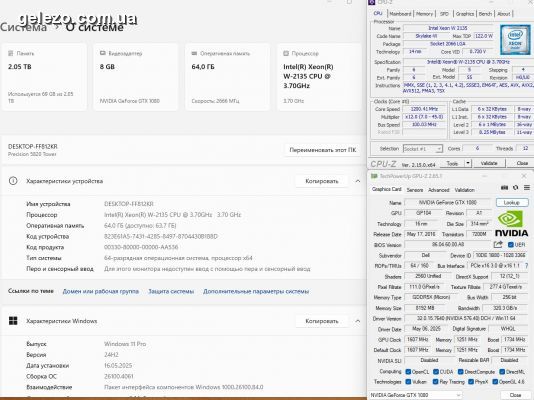
Task: Click the Close button in CPU-Z
Action: click(522, 163)
